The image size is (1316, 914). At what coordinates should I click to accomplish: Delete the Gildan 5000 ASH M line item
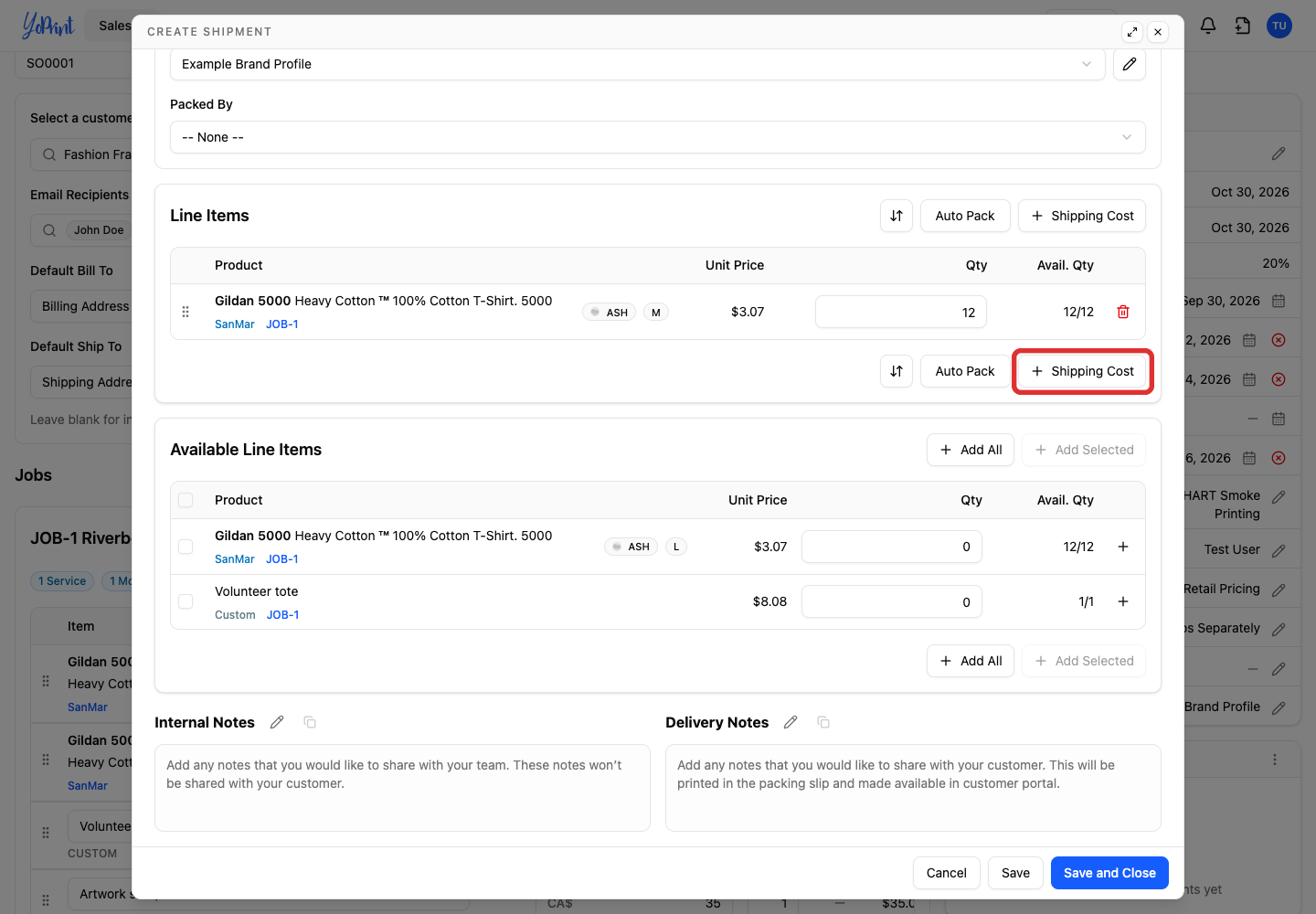(1123, 312)
